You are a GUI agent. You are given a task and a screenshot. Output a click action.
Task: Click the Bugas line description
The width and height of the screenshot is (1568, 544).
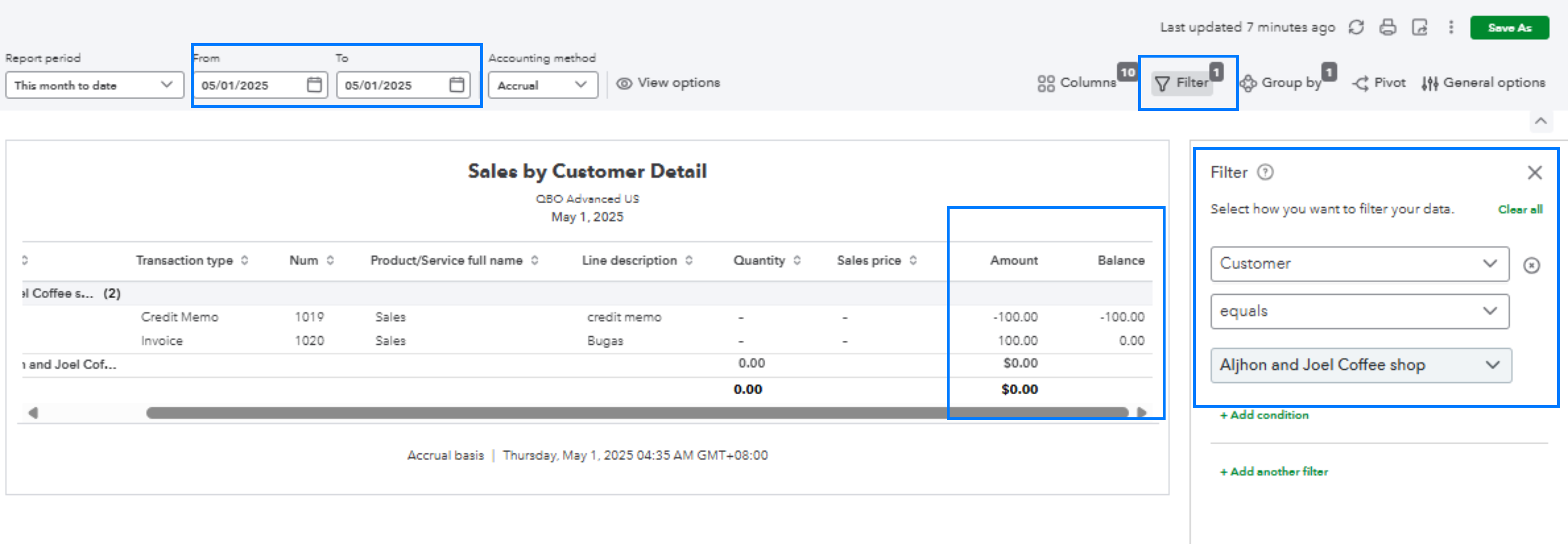605,341
